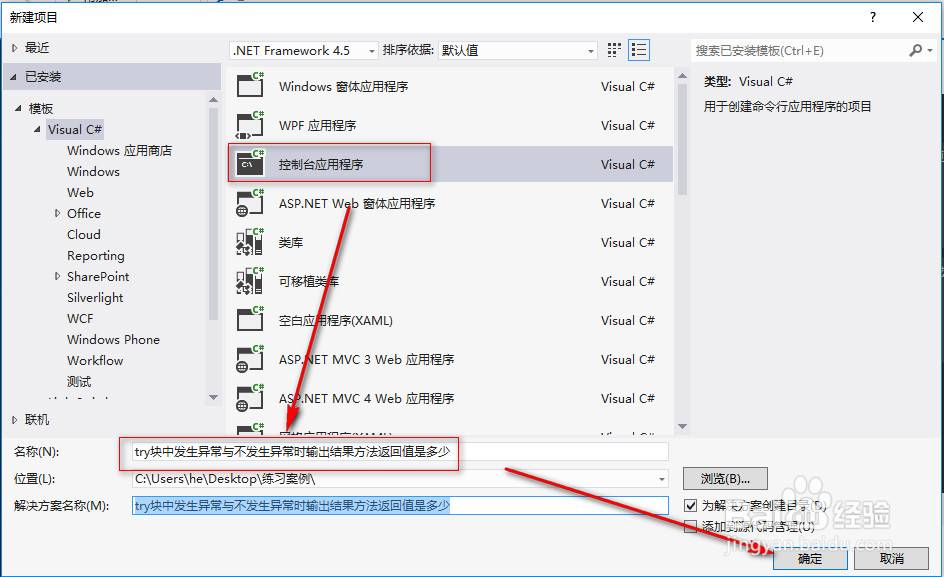This screenshot has width=944, height=577.
Task: Select the Reporting tree item
Action: click(x=96, y=256)
